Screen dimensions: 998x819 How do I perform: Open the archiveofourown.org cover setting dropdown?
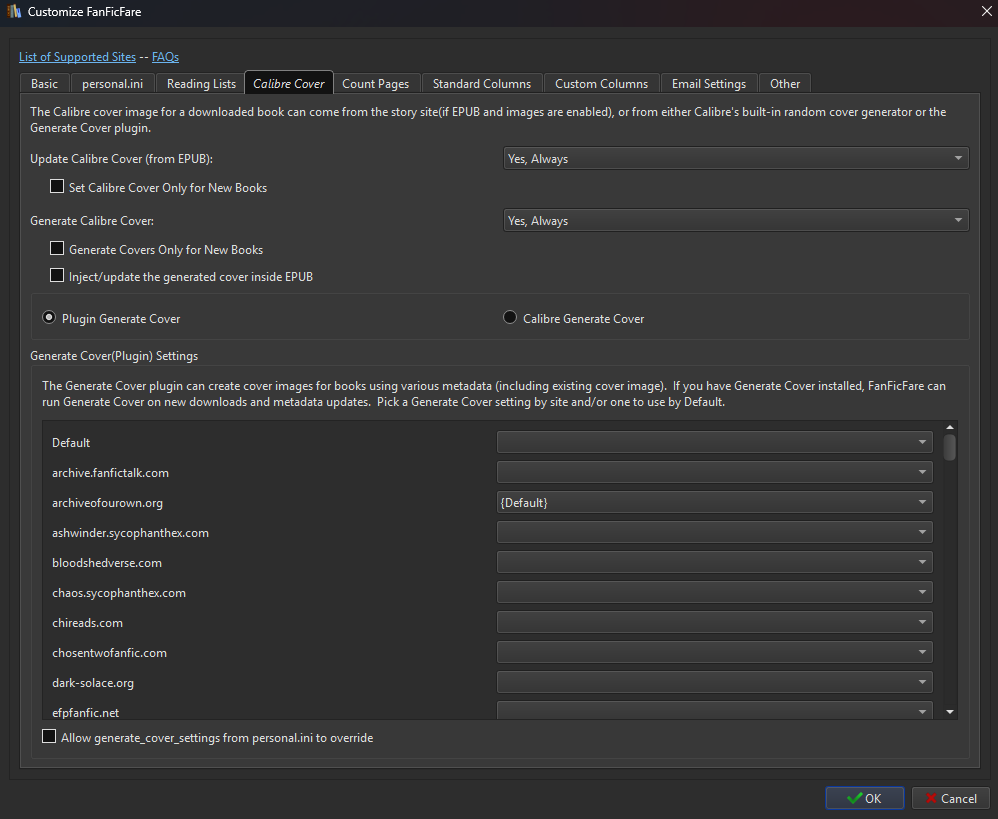coord(714,502)
